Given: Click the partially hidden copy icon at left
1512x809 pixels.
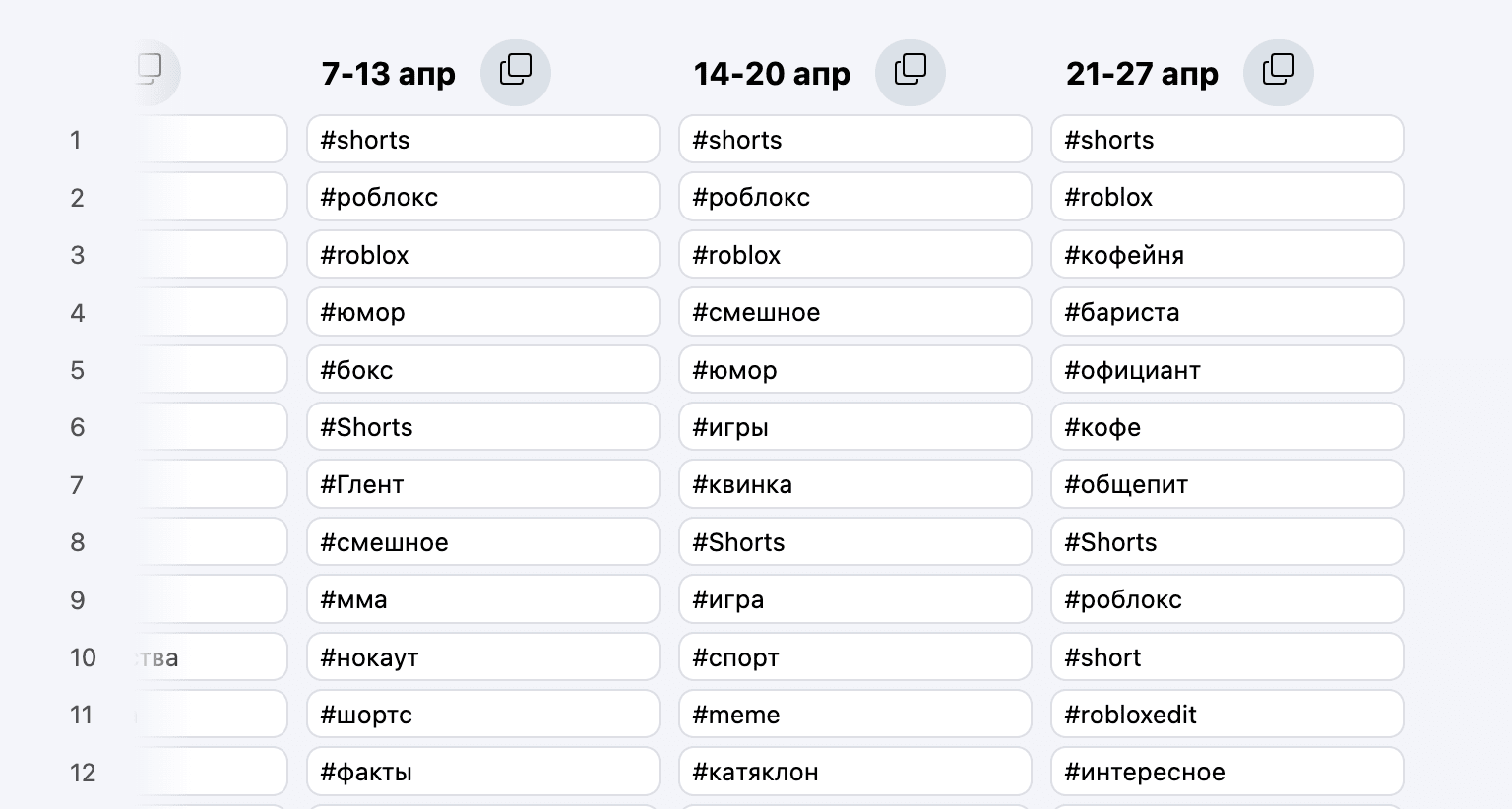Looking at the screenshot, I should pos(151,71).
